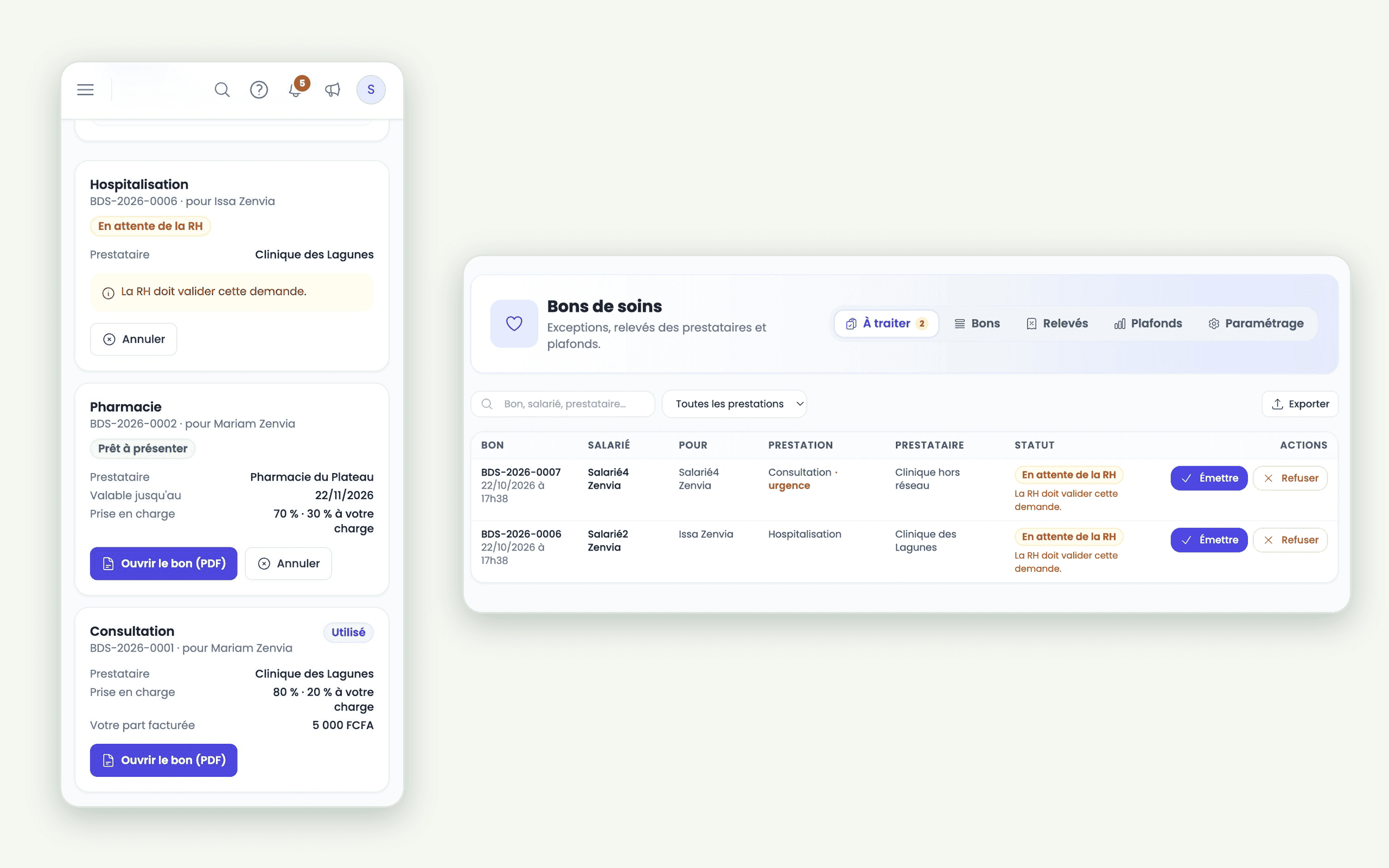Click the Pharmacie du Plateau value
The width and height of the screenshot is (1389, 868).
311,477
